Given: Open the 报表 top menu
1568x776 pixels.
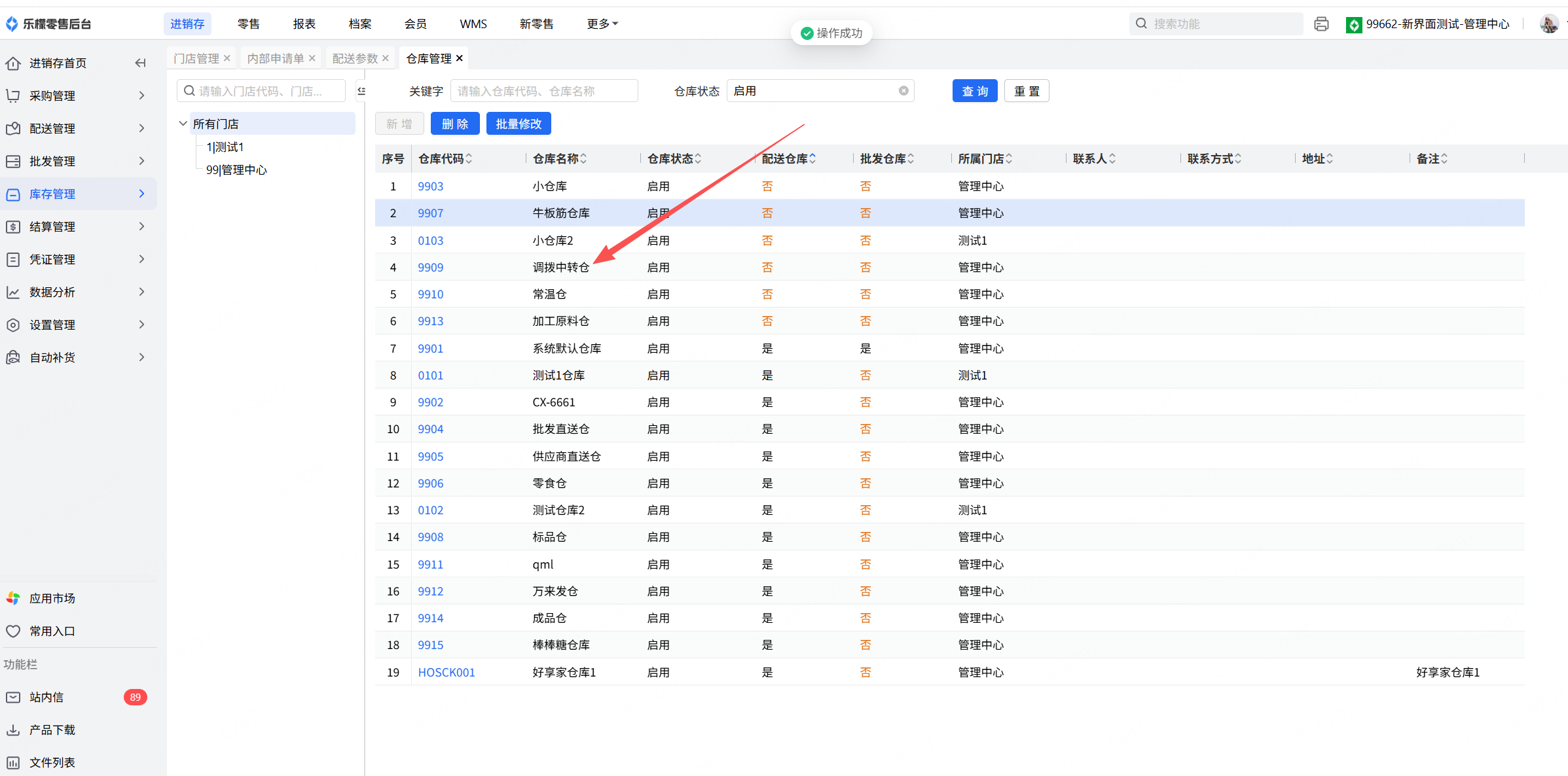Looking at the screenshot, I should pyautogui.click(x=304, y=24).
